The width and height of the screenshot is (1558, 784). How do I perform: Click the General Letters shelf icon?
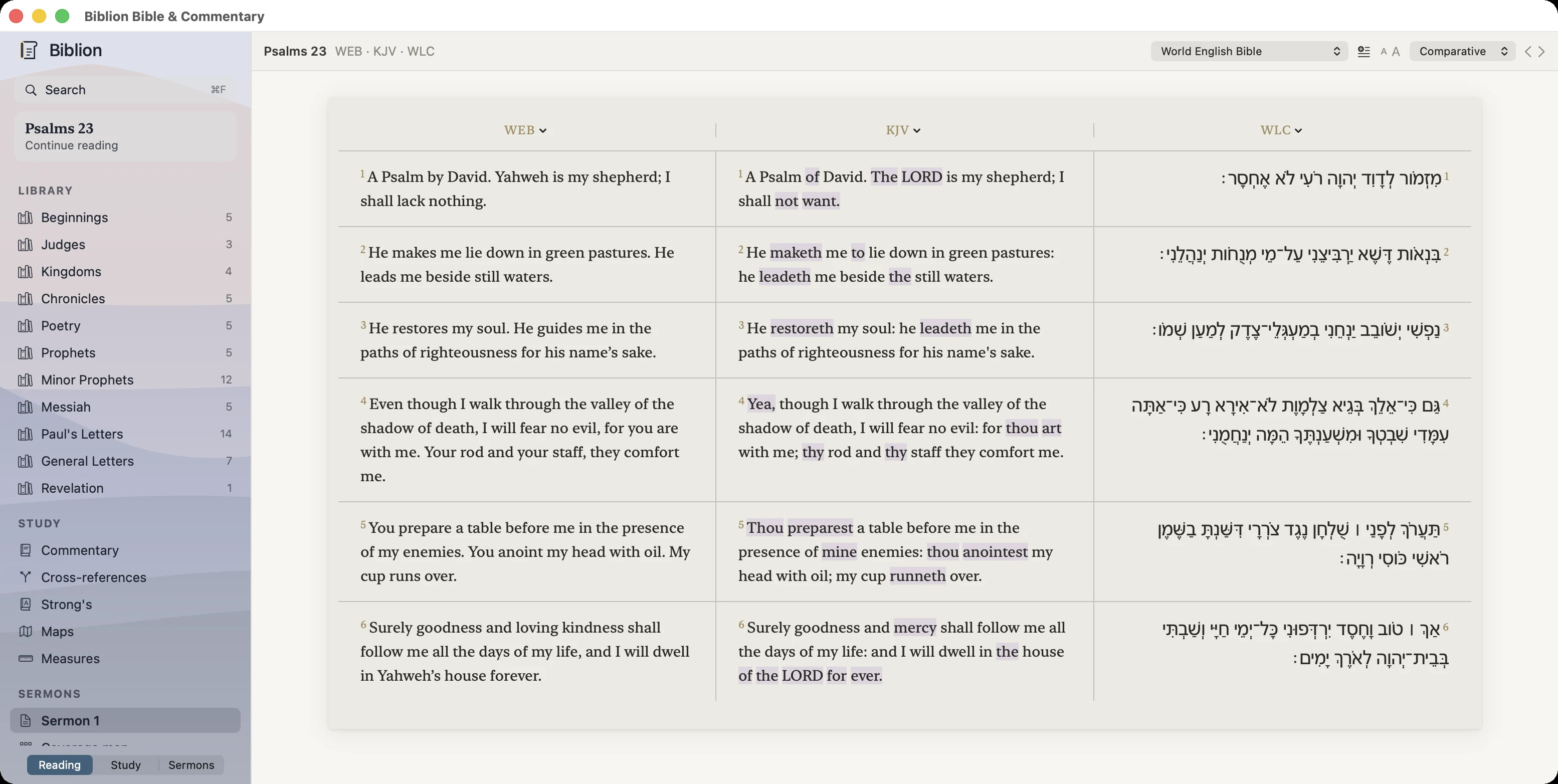[26, 461]
